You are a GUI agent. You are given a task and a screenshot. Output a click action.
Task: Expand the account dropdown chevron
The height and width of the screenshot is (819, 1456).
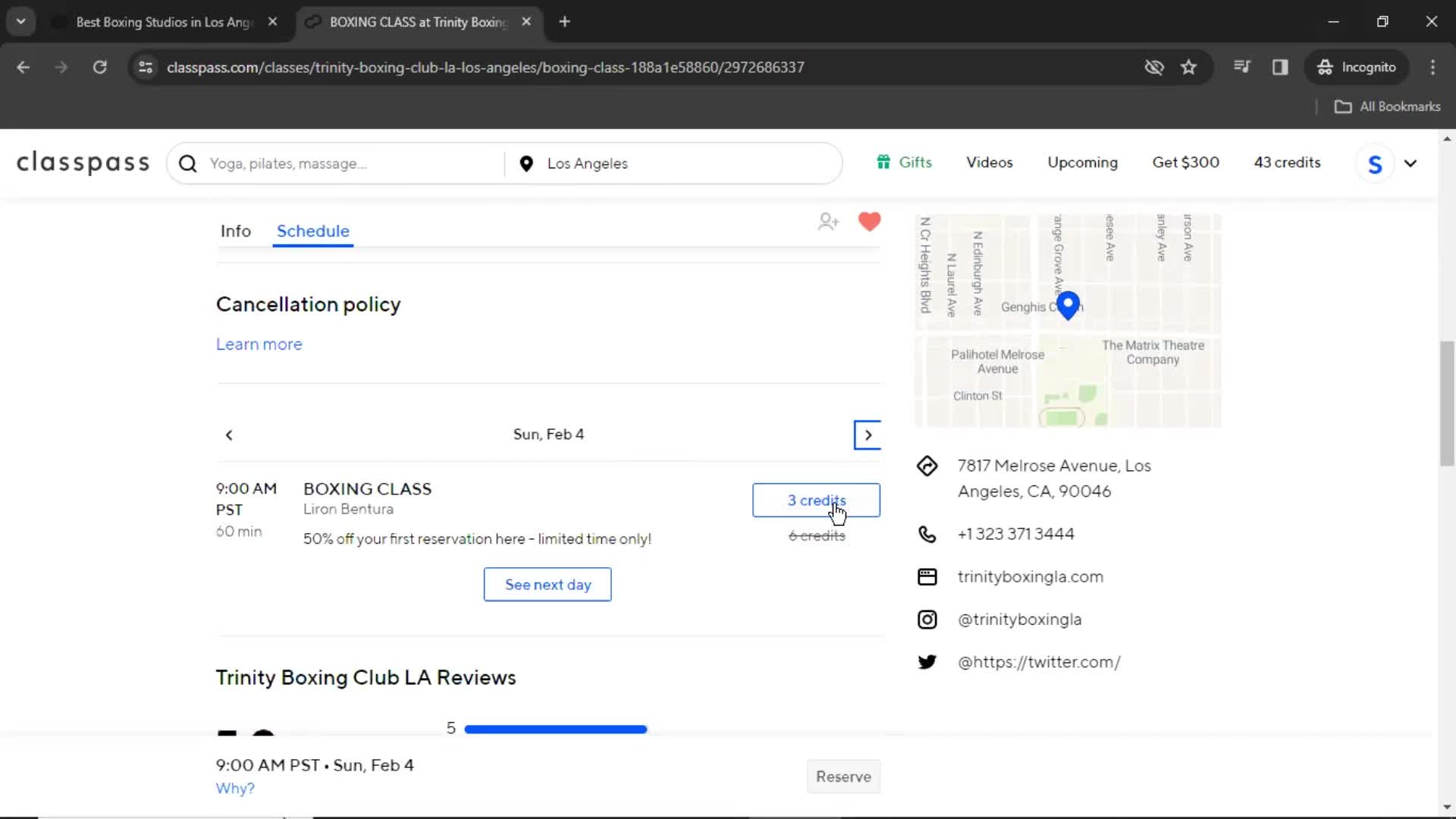[x=1410, y=164]
